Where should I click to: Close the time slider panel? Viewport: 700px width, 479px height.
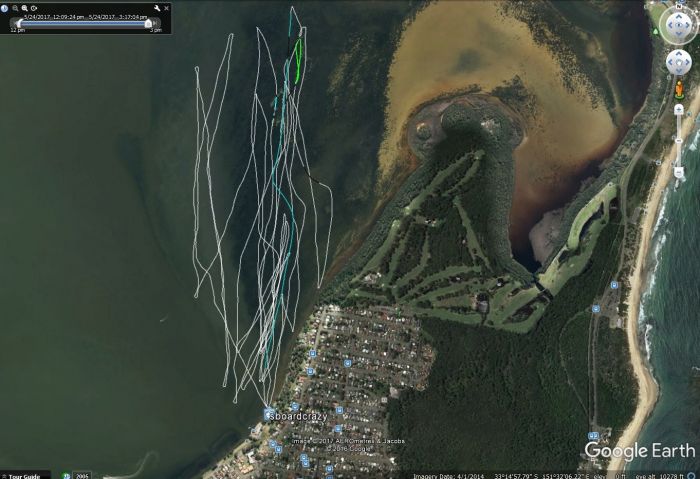click(166, 8)
